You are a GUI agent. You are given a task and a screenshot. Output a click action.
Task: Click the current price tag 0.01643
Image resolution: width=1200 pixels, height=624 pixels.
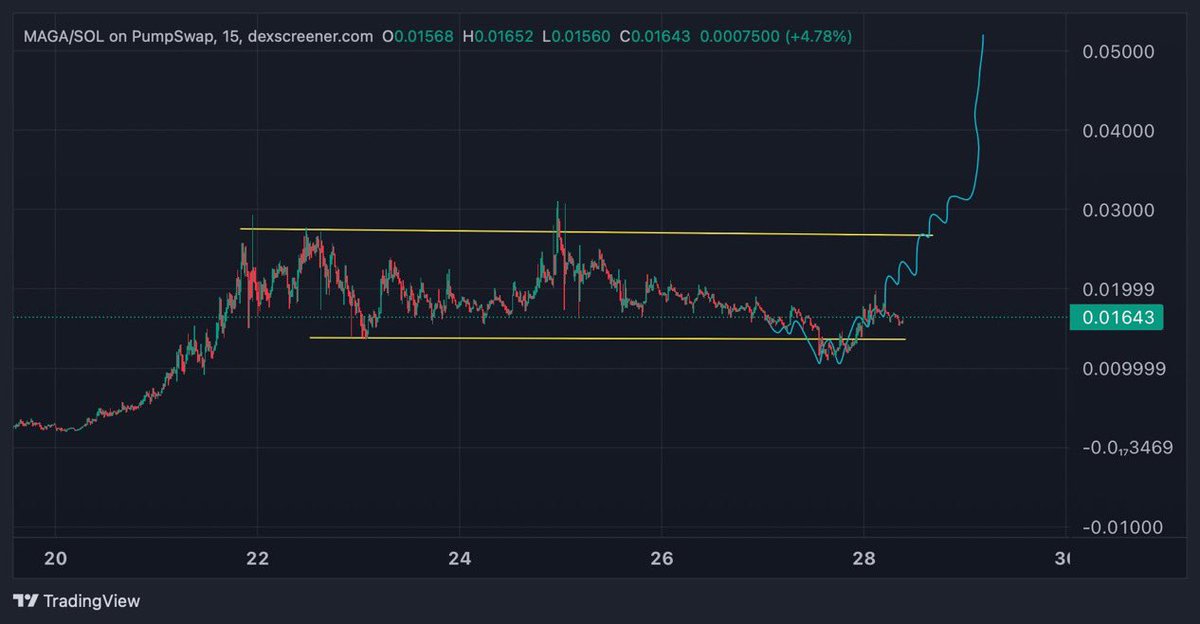(1118, 318)
